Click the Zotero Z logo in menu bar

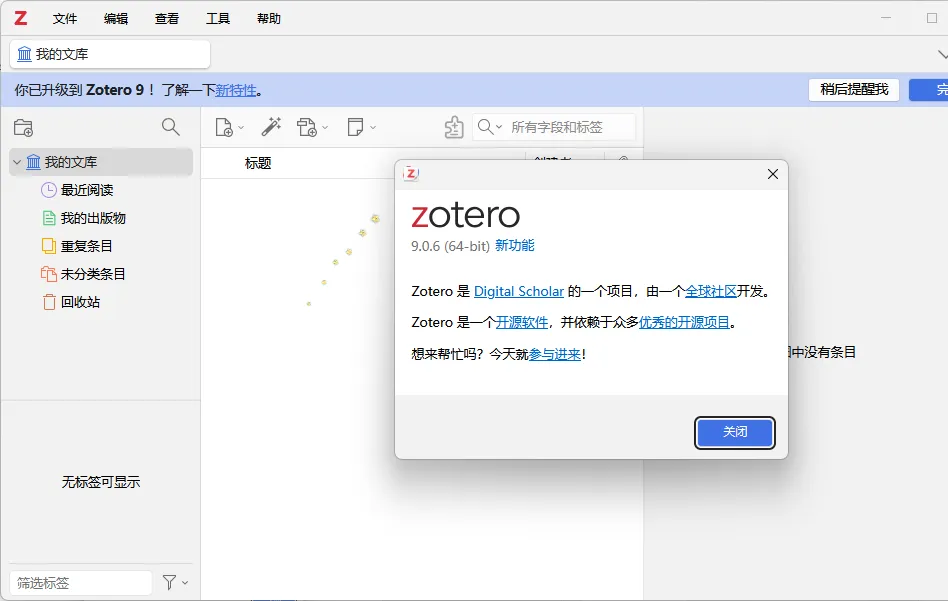tap(21, 18)
